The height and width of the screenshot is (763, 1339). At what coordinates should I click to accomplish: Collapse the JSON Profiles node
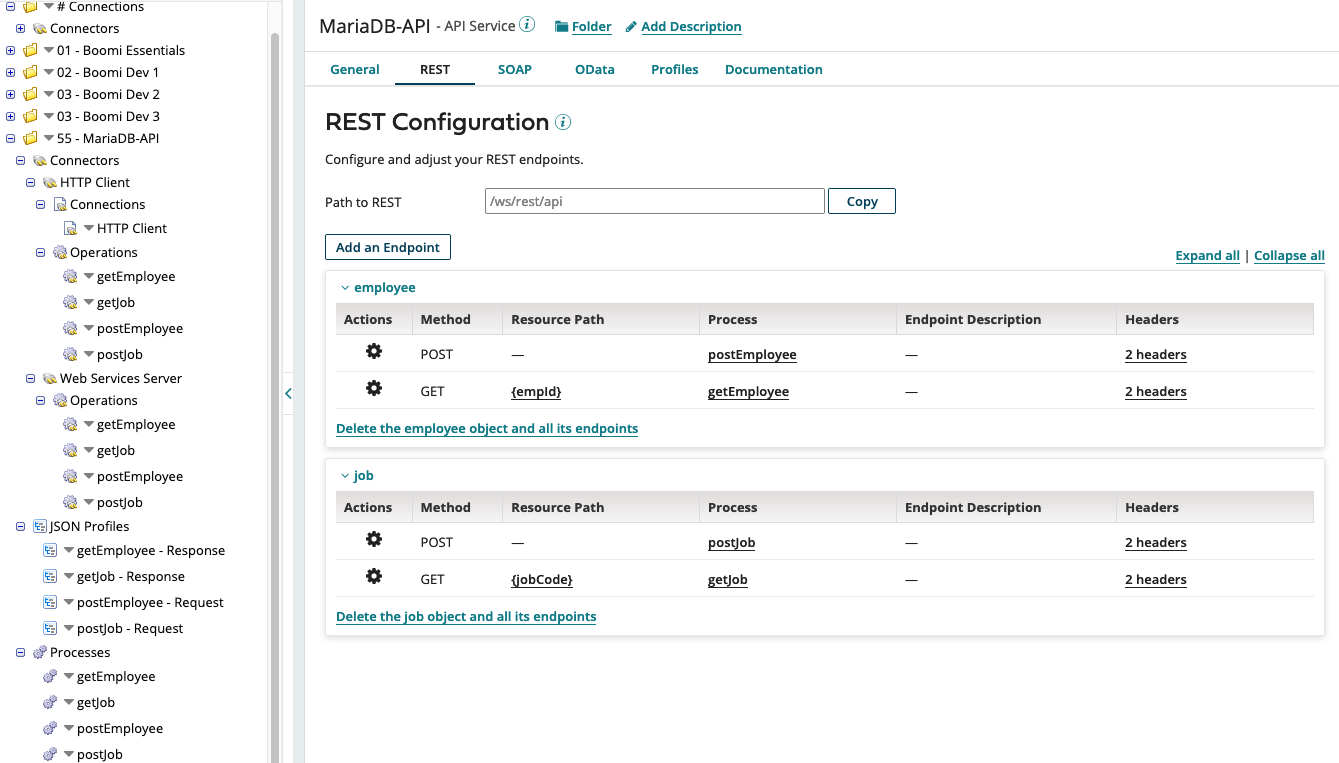tap(20, 526)
